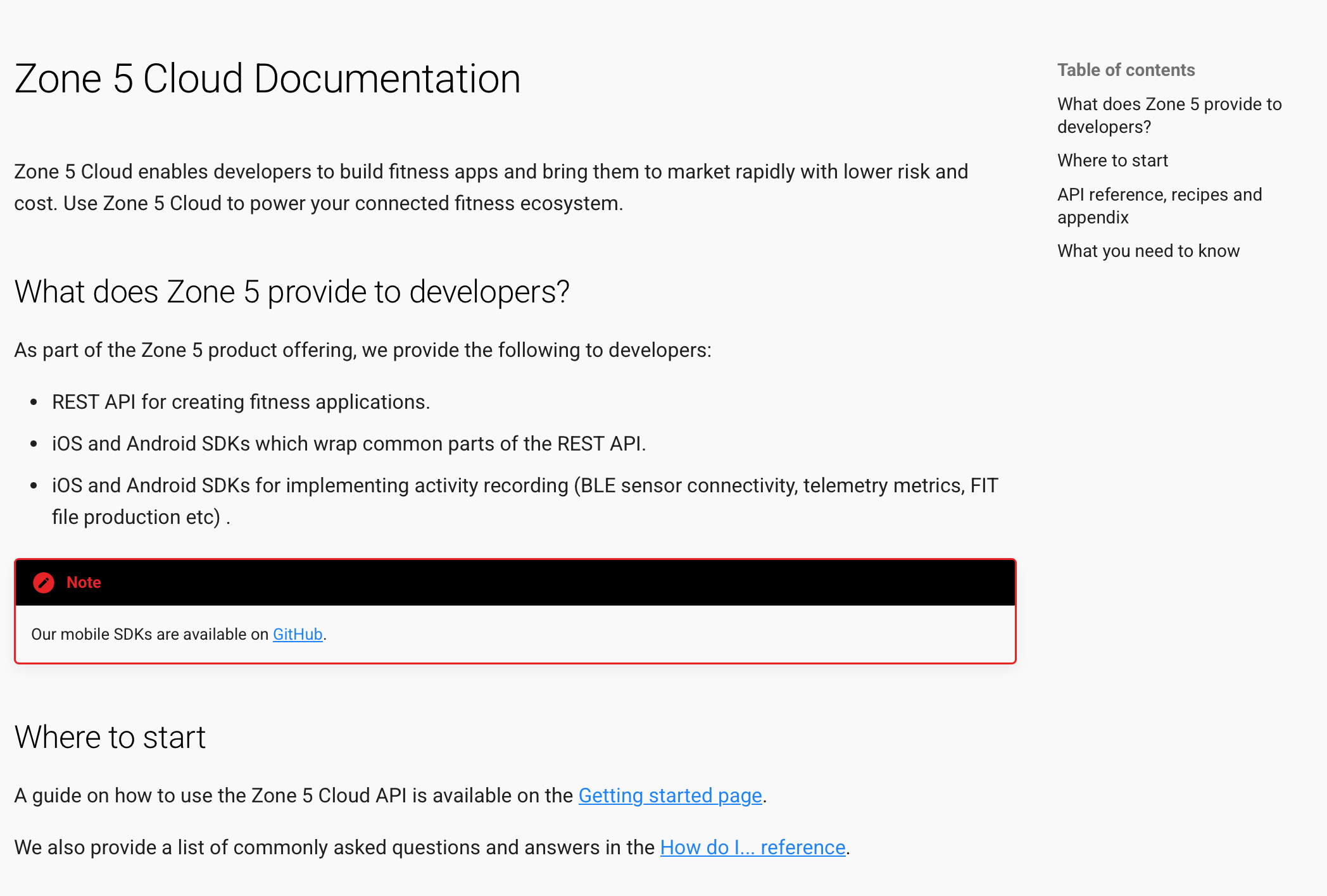Click the bullet about activity recording SDKs

[x=525, y=501]
